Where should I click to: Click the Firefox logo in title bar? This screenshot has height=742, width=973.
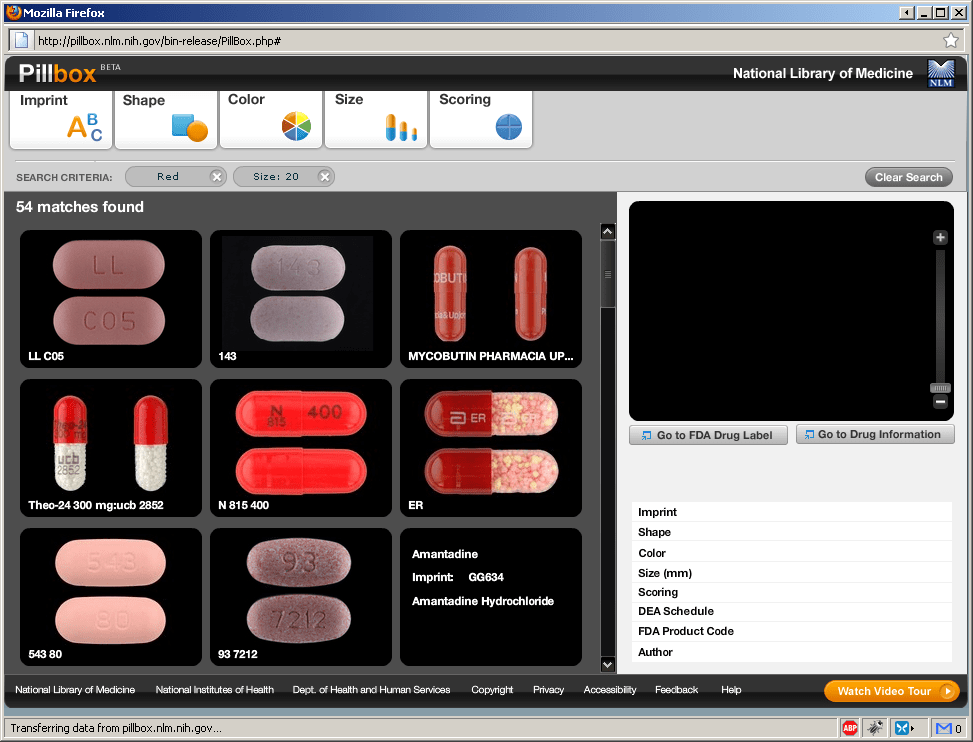14,12
